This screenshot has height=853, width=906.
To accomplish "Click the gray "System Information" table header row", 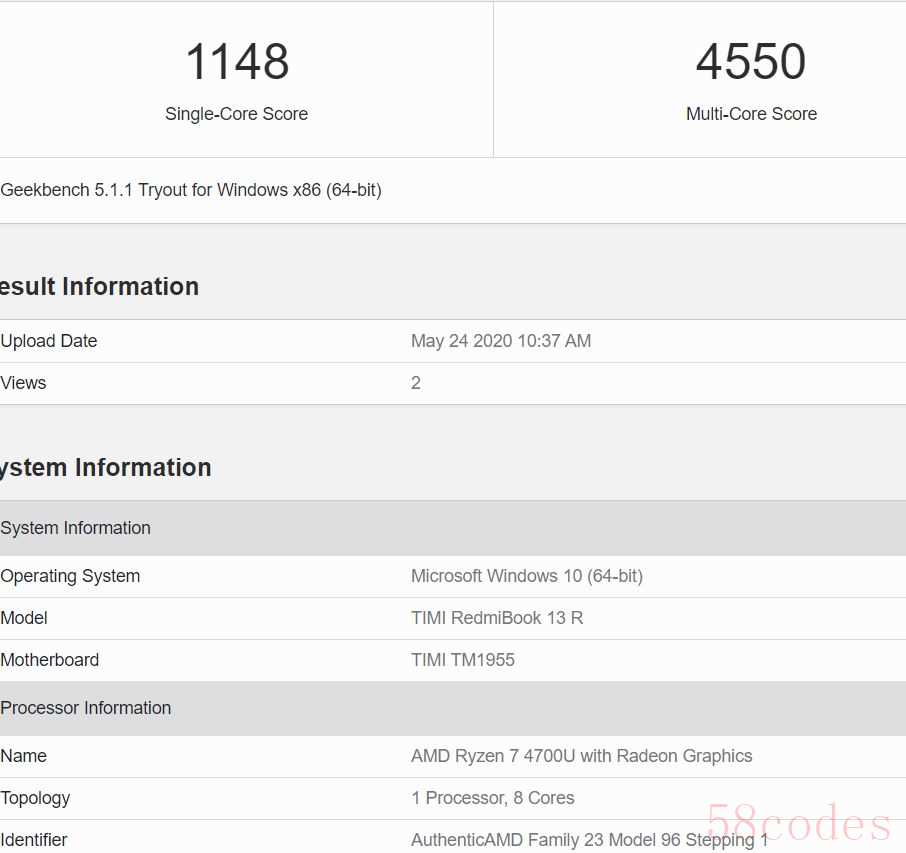I will 453,528.
